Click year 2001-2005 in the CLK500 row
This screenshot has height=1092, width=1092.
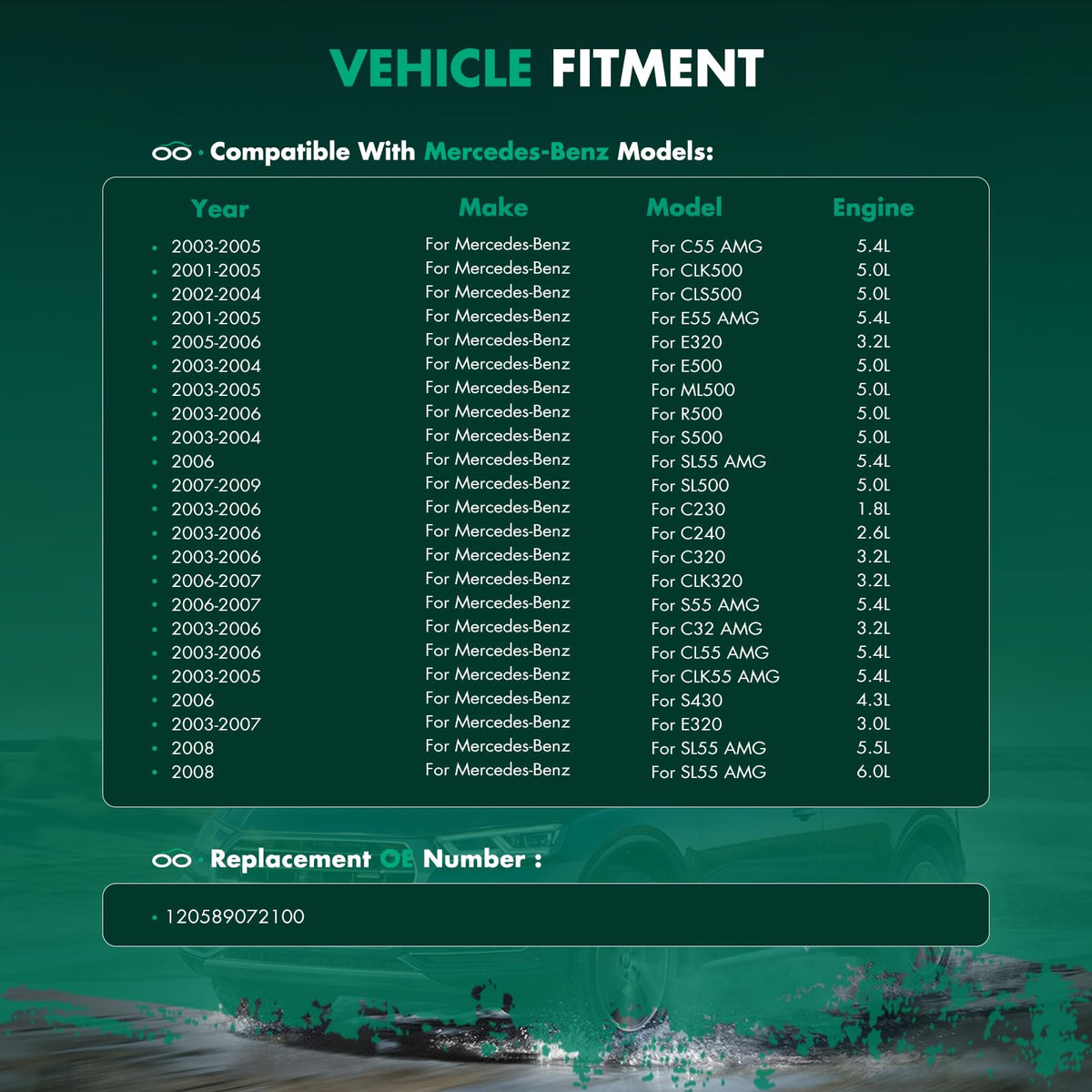point(216,271)
